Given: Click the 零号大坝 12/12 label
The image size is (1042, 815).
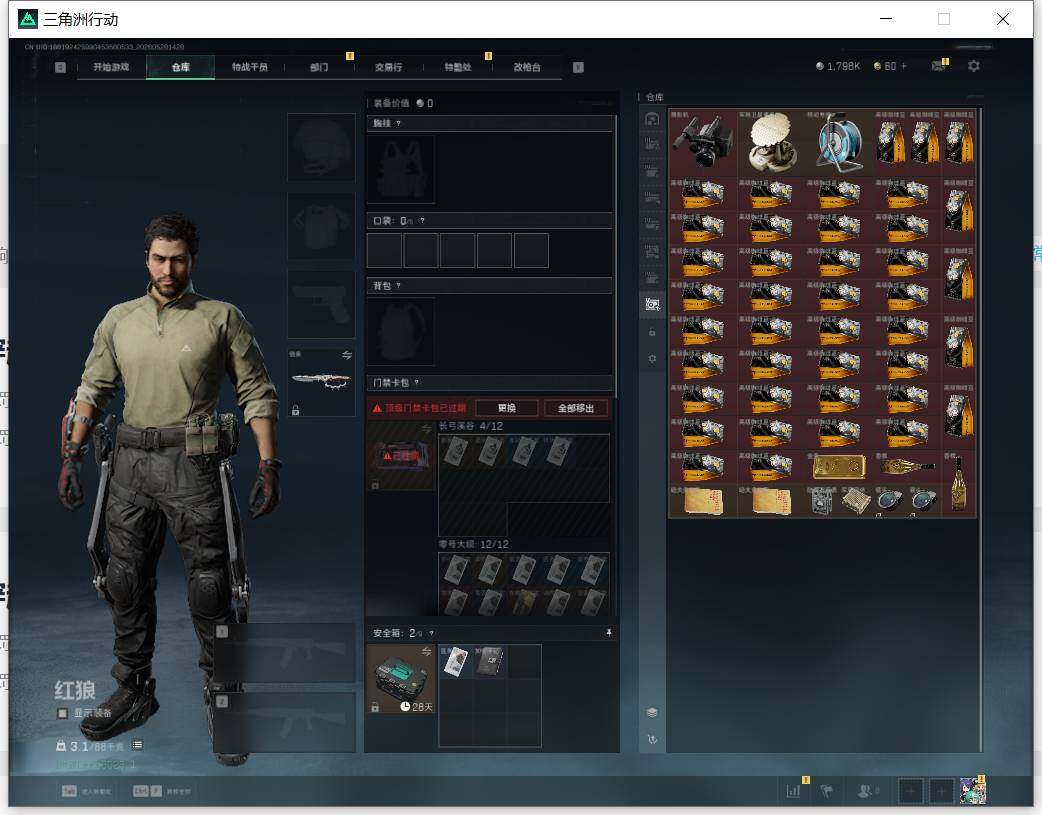Looking at the screenshot, I should click(x=474, y=544).
